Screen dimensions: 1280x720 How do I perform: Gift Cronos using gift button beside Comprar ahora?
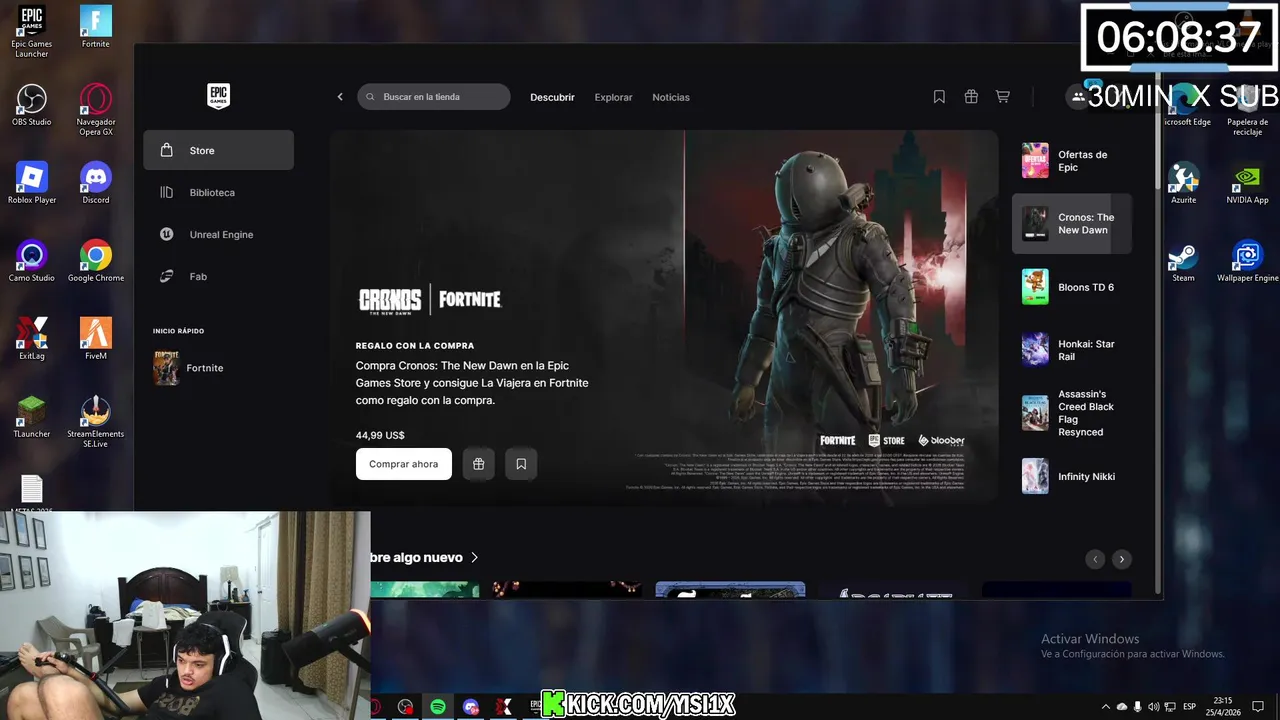tap(479, 464)
